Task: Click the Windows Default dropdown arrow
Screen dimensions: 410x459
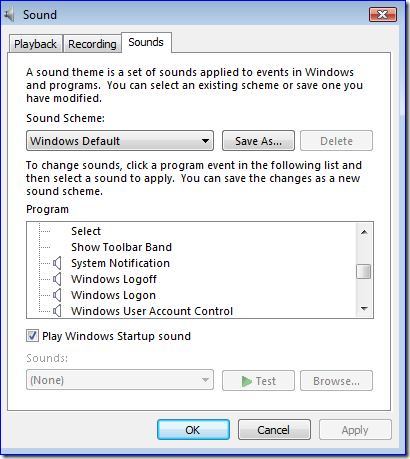Action: [x=205, y=141]
